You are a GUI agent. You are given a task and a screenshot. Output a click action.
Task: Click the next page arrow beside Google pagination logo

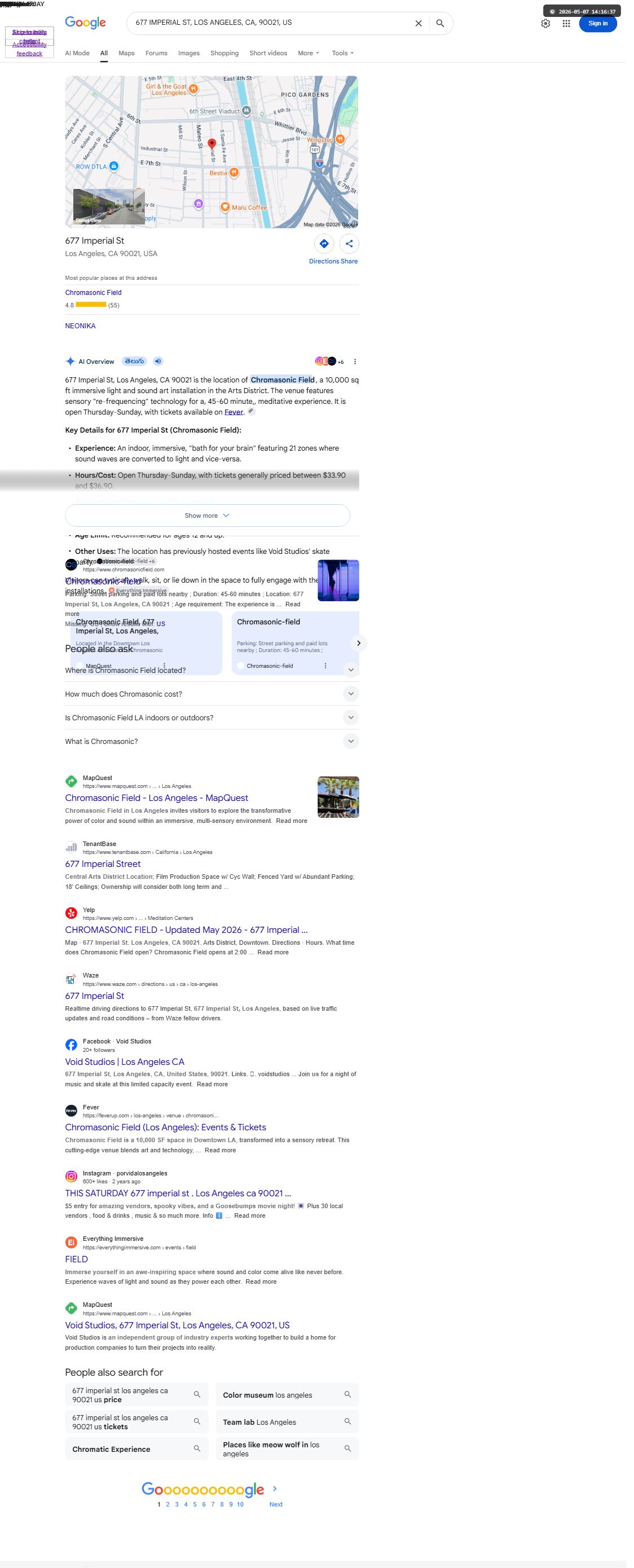click(x=274, y=1488)
